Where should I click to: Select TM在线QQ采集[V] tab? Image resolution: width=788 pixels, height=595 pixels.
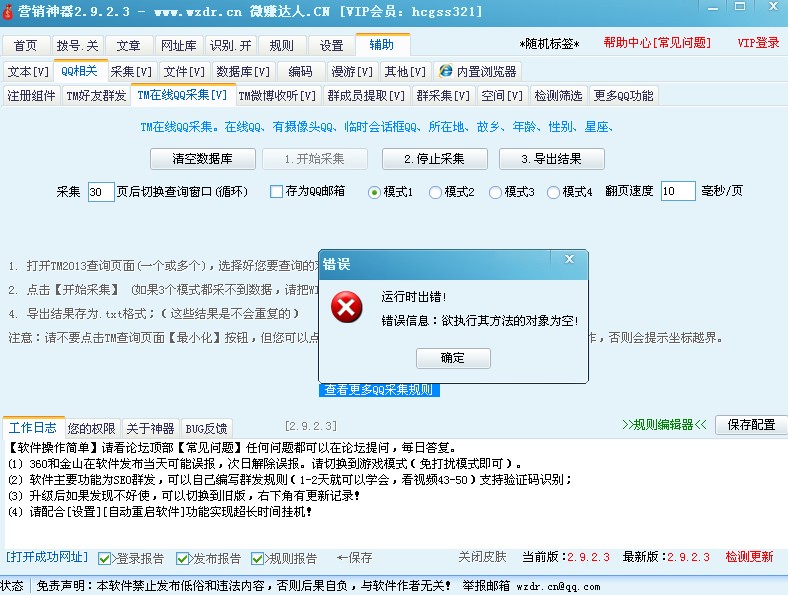[x=182, y=94]
